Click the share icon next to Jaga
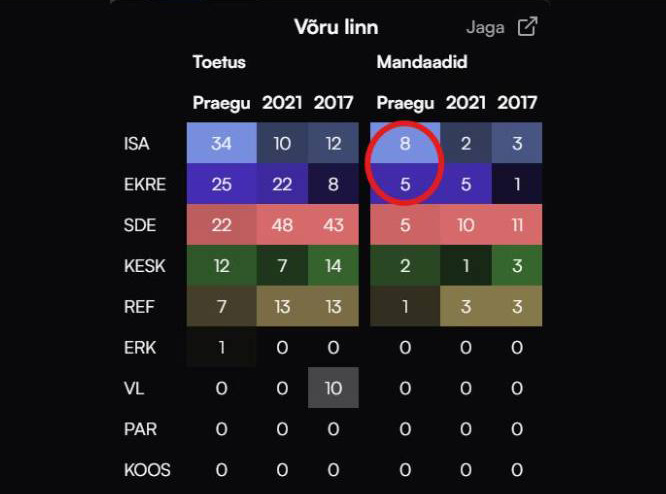 [x=527, y=27]
